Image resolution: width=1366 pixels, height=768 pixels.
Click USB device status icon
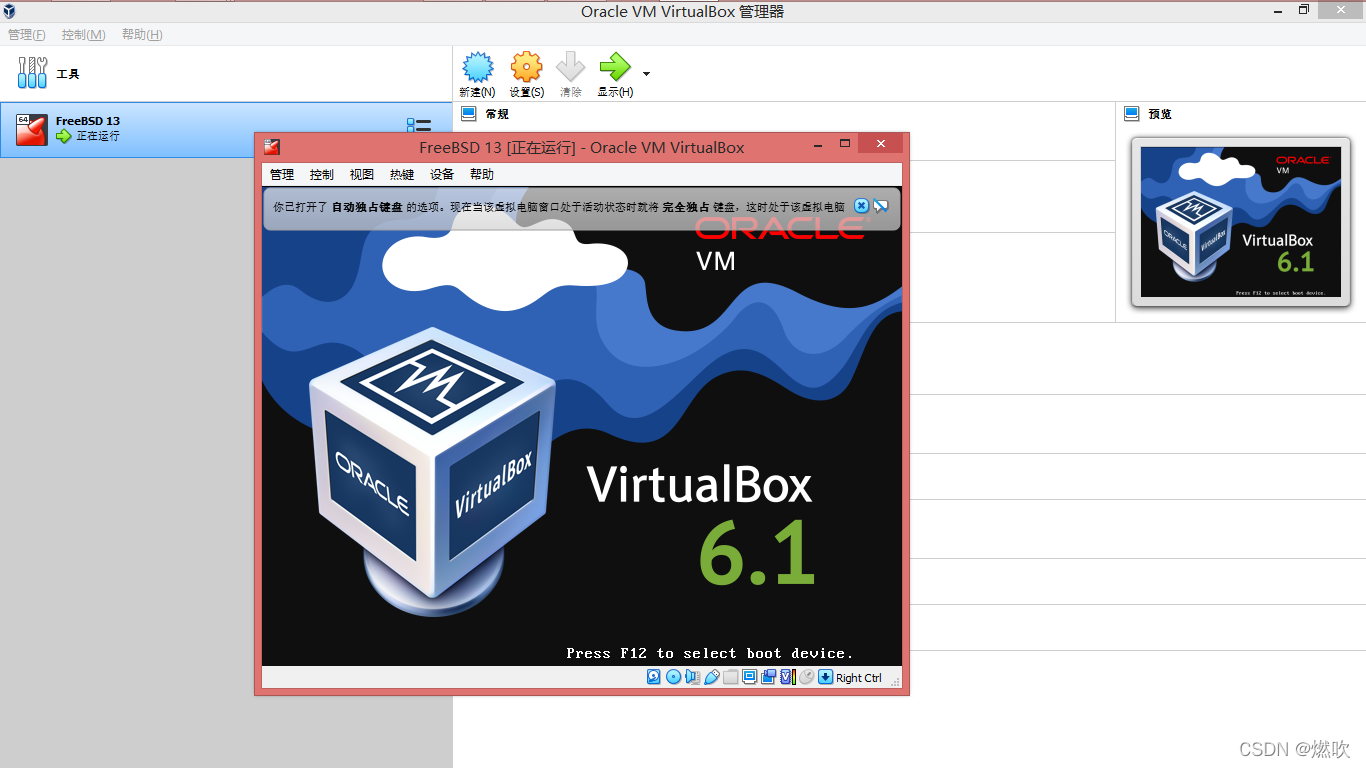(x=712, y=677)
